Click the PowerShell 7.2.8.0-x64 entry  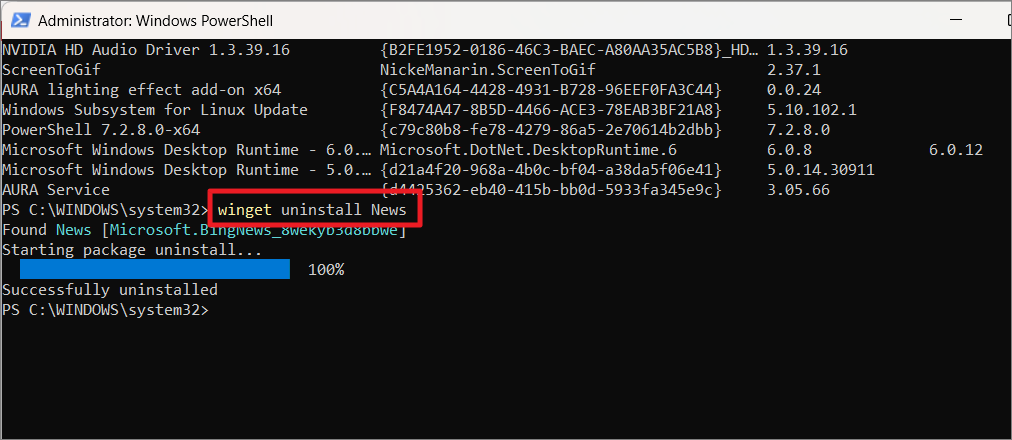coord(101,130)
